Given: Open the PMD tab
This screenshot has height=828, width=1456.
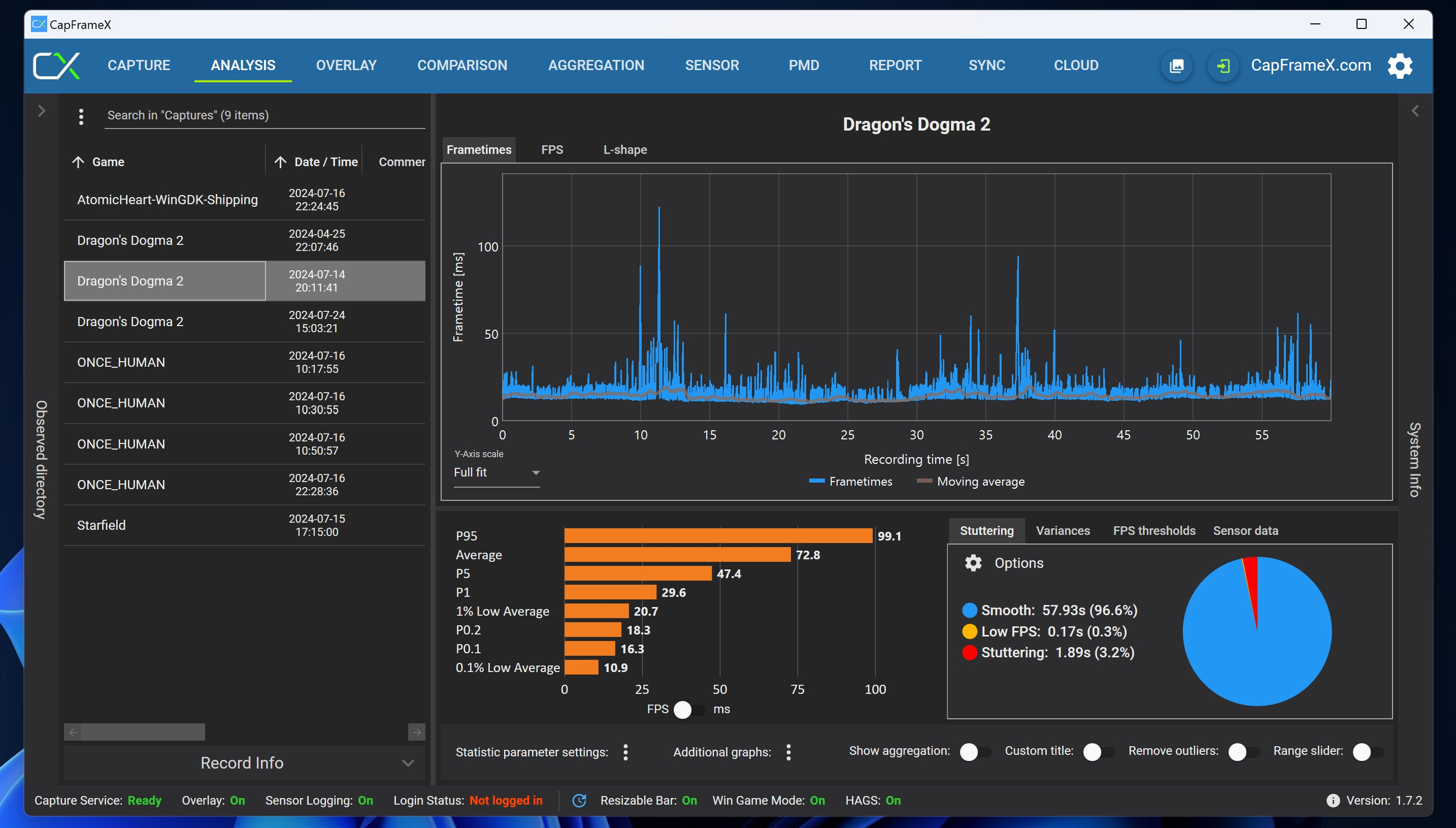Looking at the screenshot, I should click(x=804, y=66).
